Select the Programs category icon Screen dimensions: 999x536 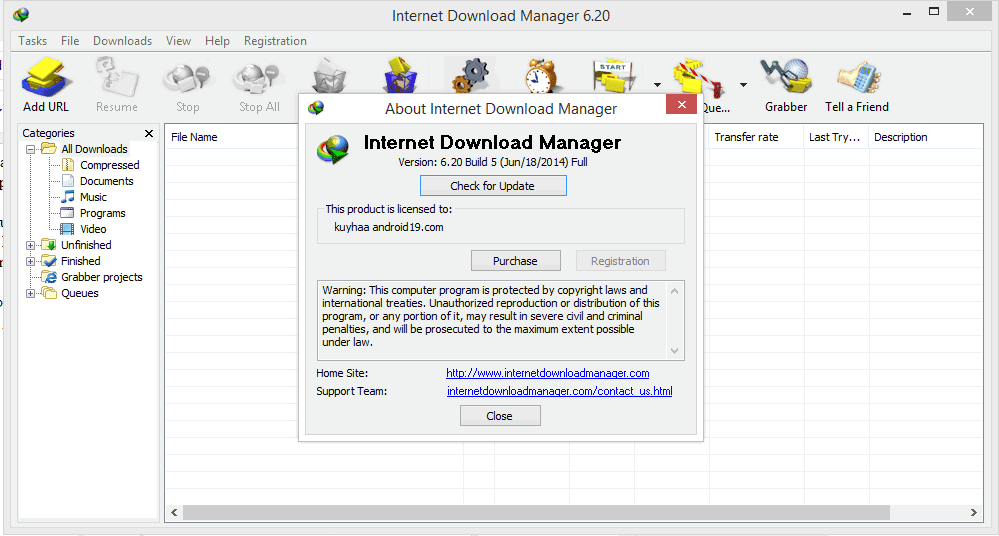[x=67, y=213]
